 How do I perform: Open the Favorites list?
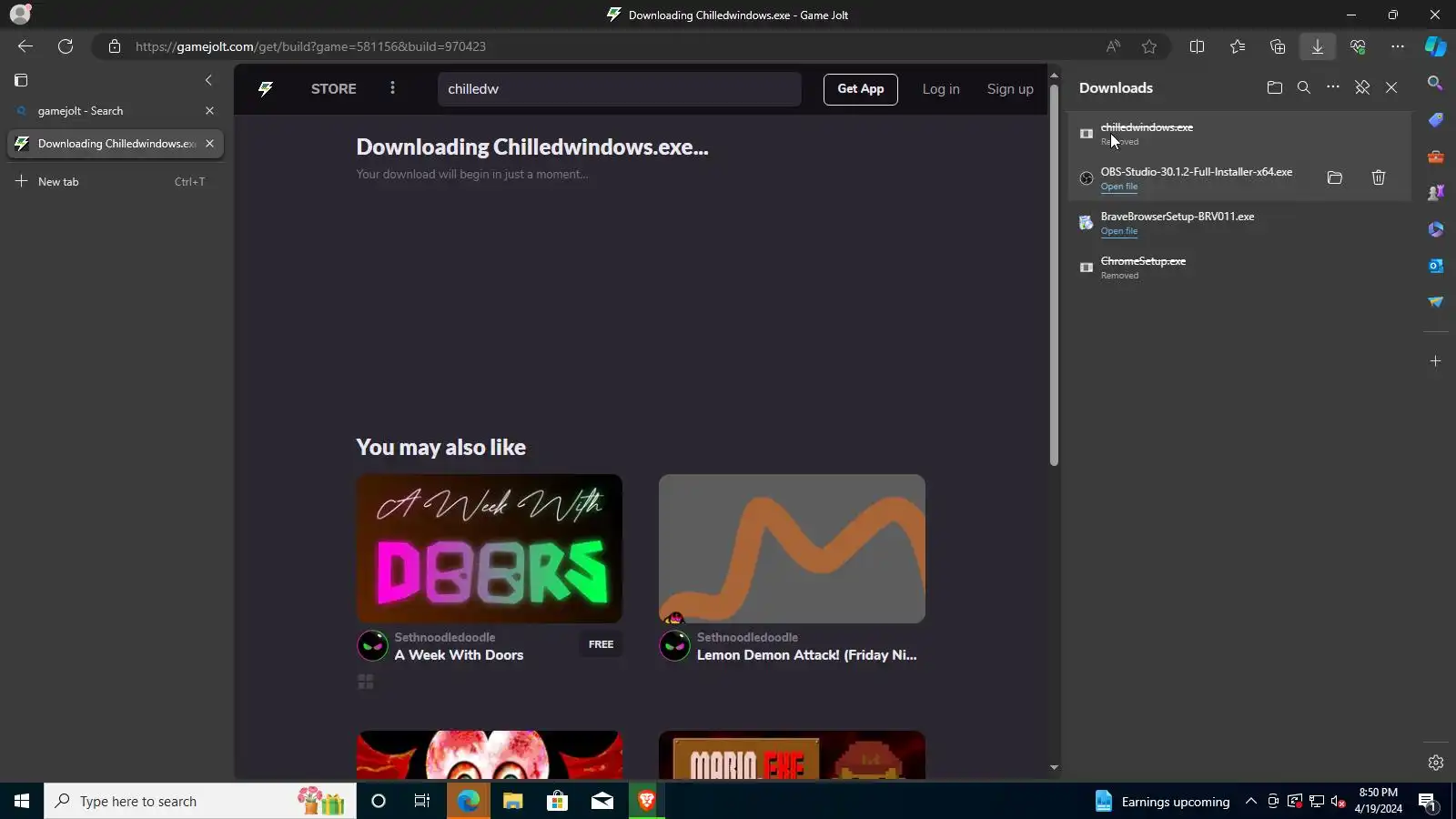(x=1238, y=46)
